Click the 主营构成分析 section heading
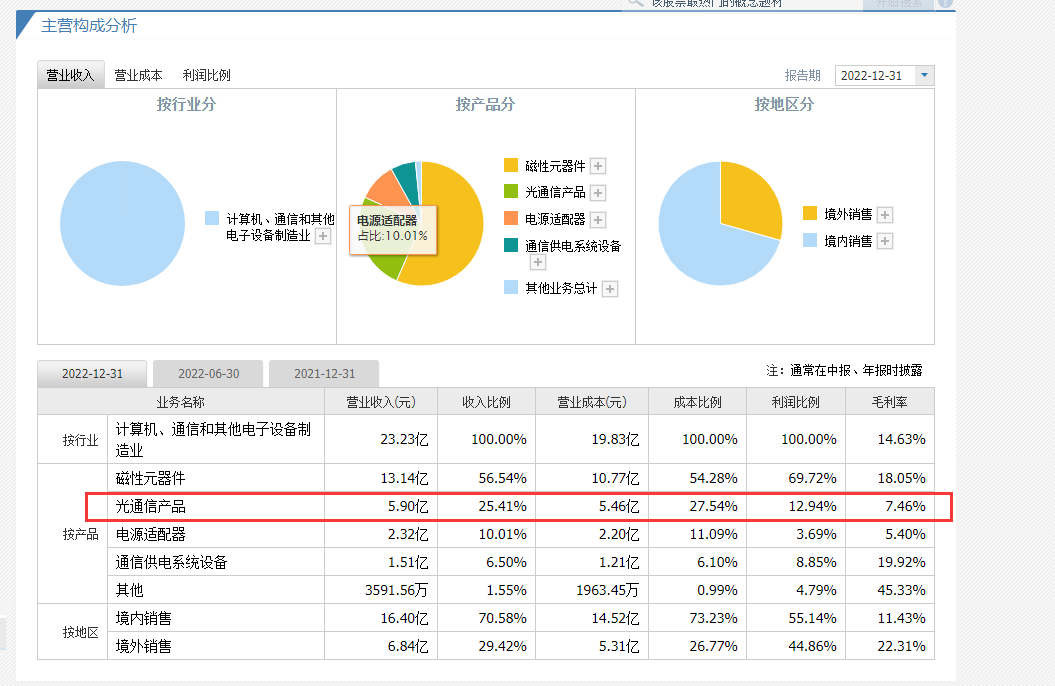 point(89,26)
